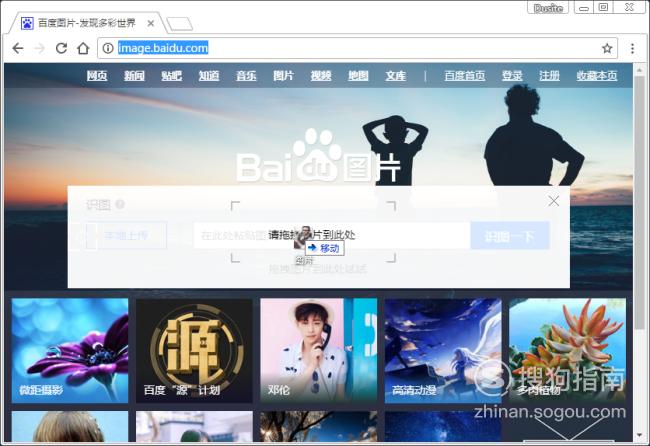Click the 登录 login link
Image resolution: width=650 pixels, height=446 pixels.
512,75
